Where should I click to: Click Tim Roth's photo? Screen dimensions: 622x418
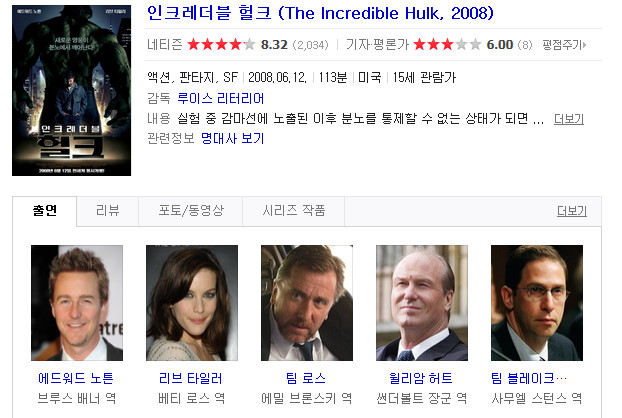pos(307,303)
